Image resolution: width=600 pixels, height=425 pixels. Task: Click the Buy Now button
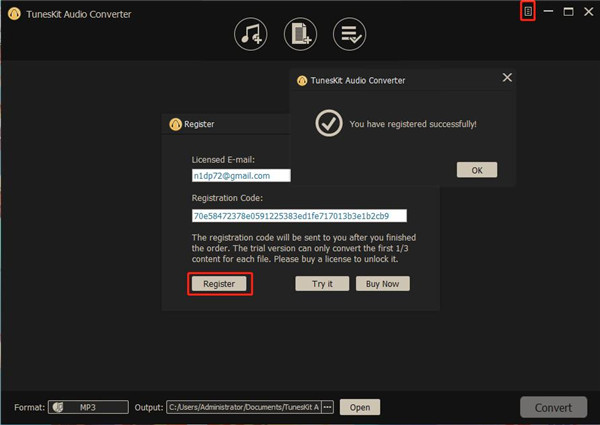(382, 284)
